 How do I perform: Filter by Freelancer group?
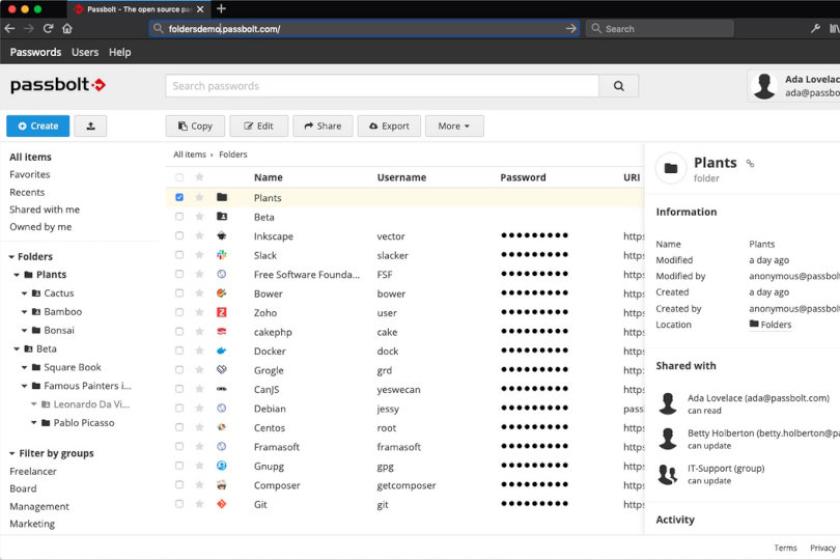[33, 472]
